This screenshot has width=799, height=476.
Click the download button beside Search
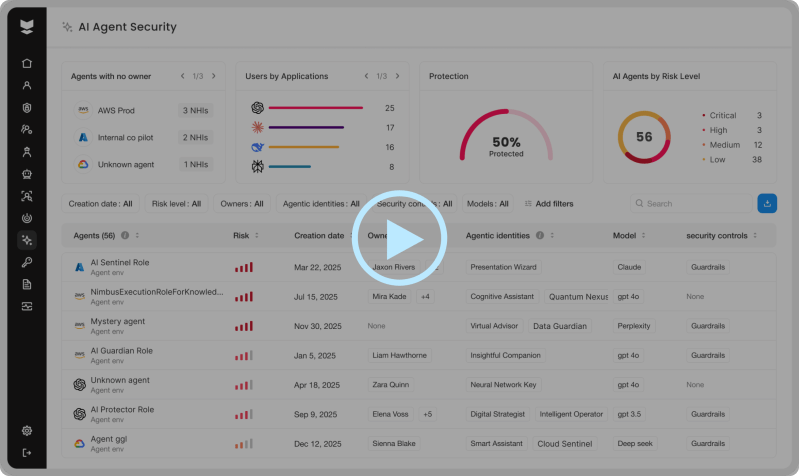pyautogui.click(x=767, y=203)
